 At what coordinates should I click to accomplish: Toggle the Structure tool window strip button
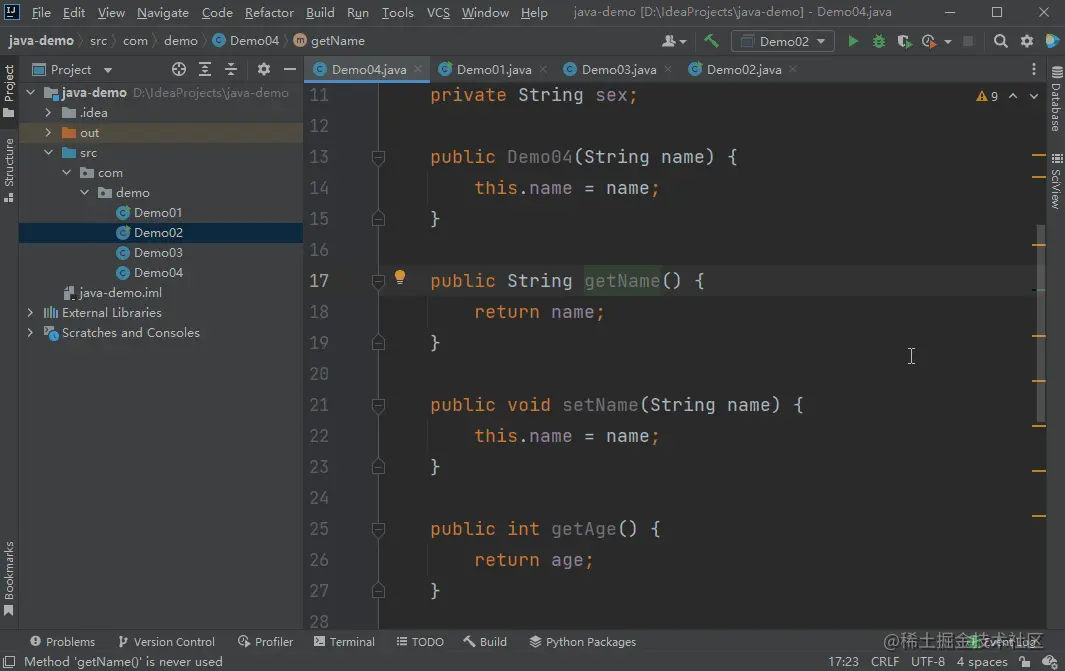9,170
